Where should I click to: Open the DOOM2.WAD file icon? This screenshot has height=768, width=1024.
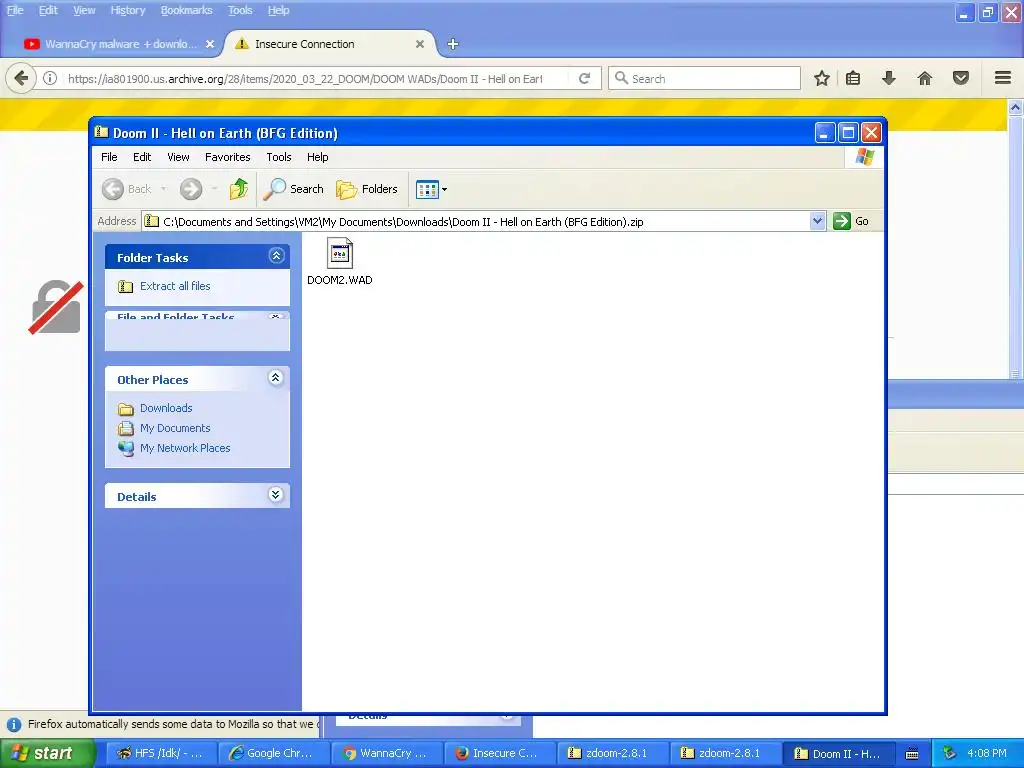pos(340,253)
